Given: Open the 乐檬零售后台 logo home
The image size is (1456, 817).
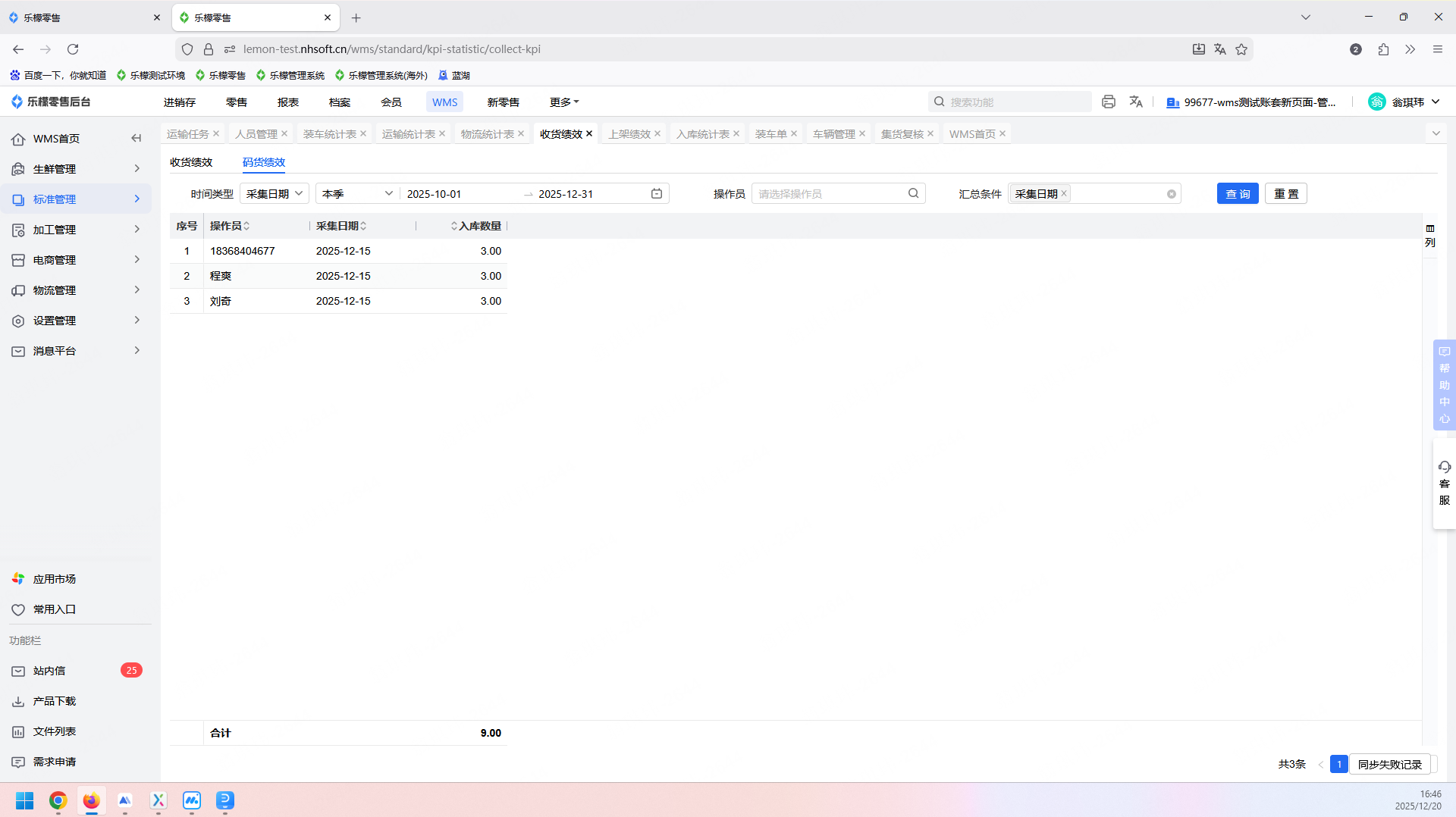Looking at the screenshot, I should point(51,102).
